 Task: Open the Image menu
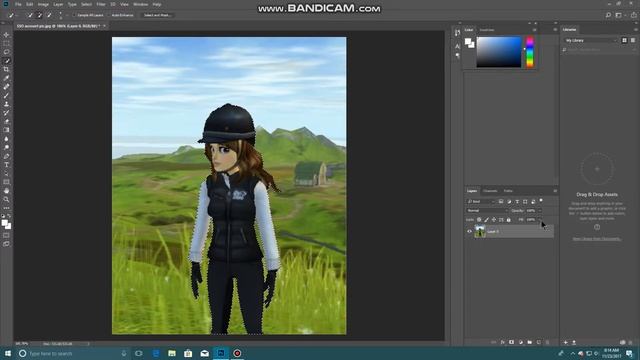(x=43, y=4)
